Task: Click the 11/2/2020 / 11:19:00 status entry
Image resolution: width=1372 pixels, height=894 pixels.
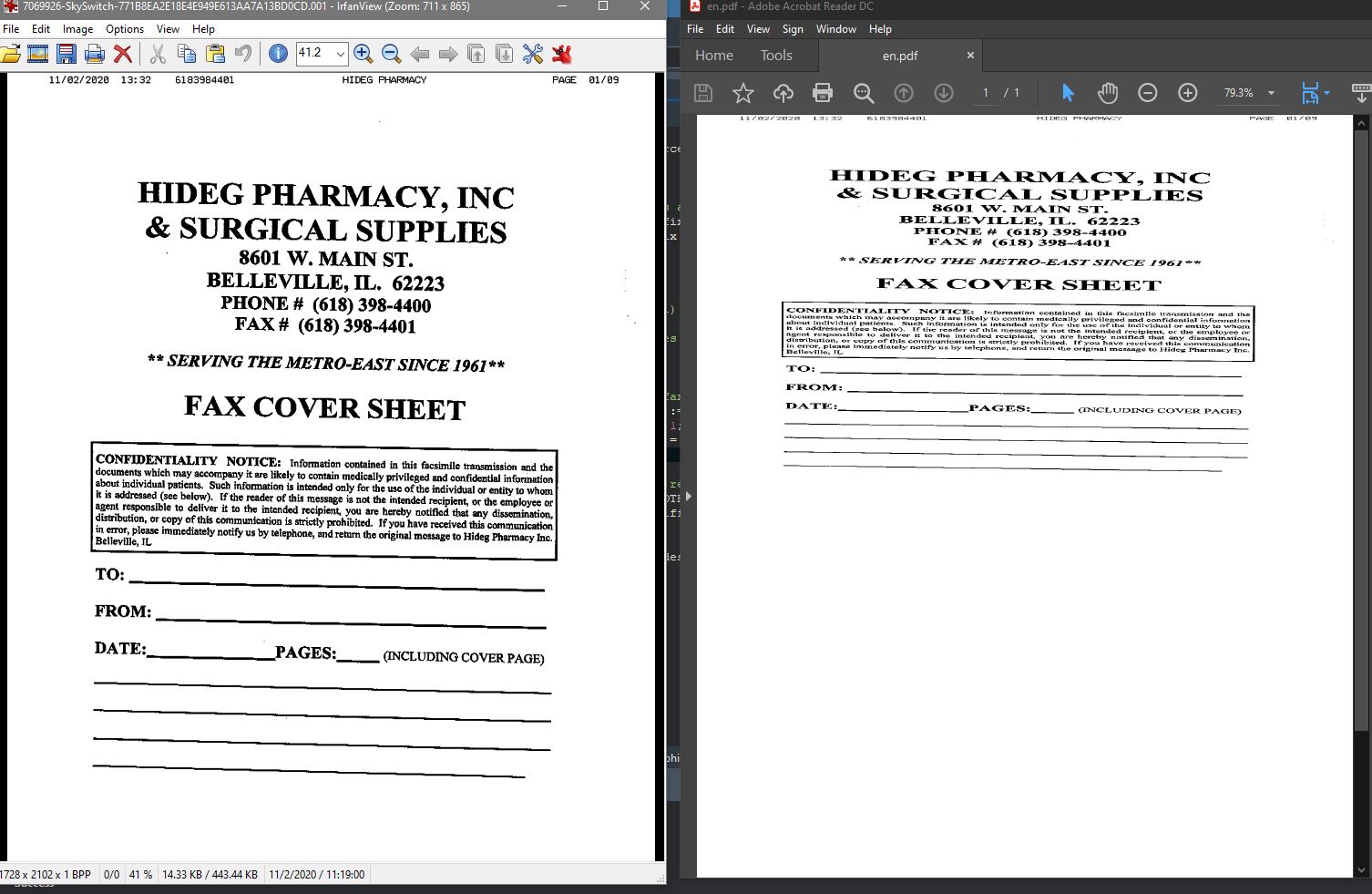Action: tap(316, 875)
